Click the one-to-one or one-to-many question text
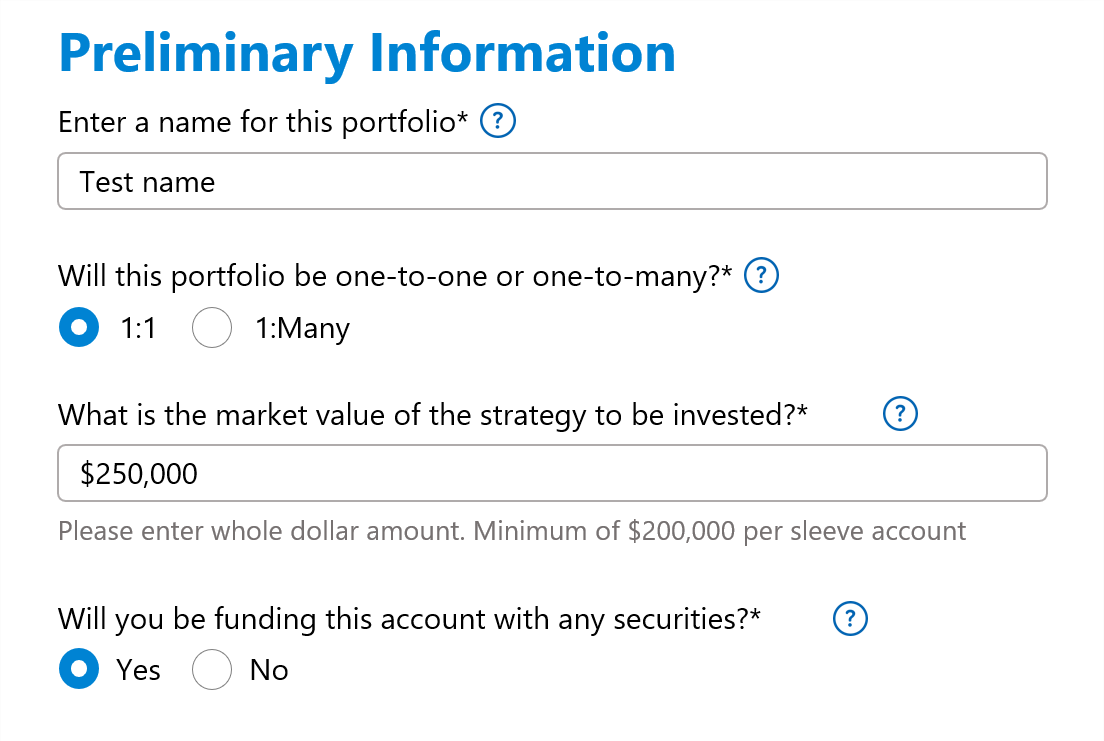Viewport: 1104px width, 741px height. (396, 276)
